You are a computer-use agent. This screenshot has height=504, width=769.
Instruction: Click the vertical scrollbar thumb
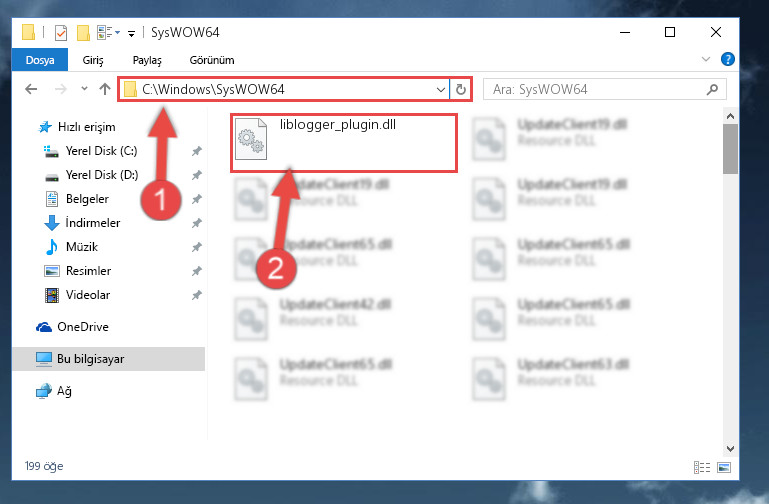[x=730, y=149]
